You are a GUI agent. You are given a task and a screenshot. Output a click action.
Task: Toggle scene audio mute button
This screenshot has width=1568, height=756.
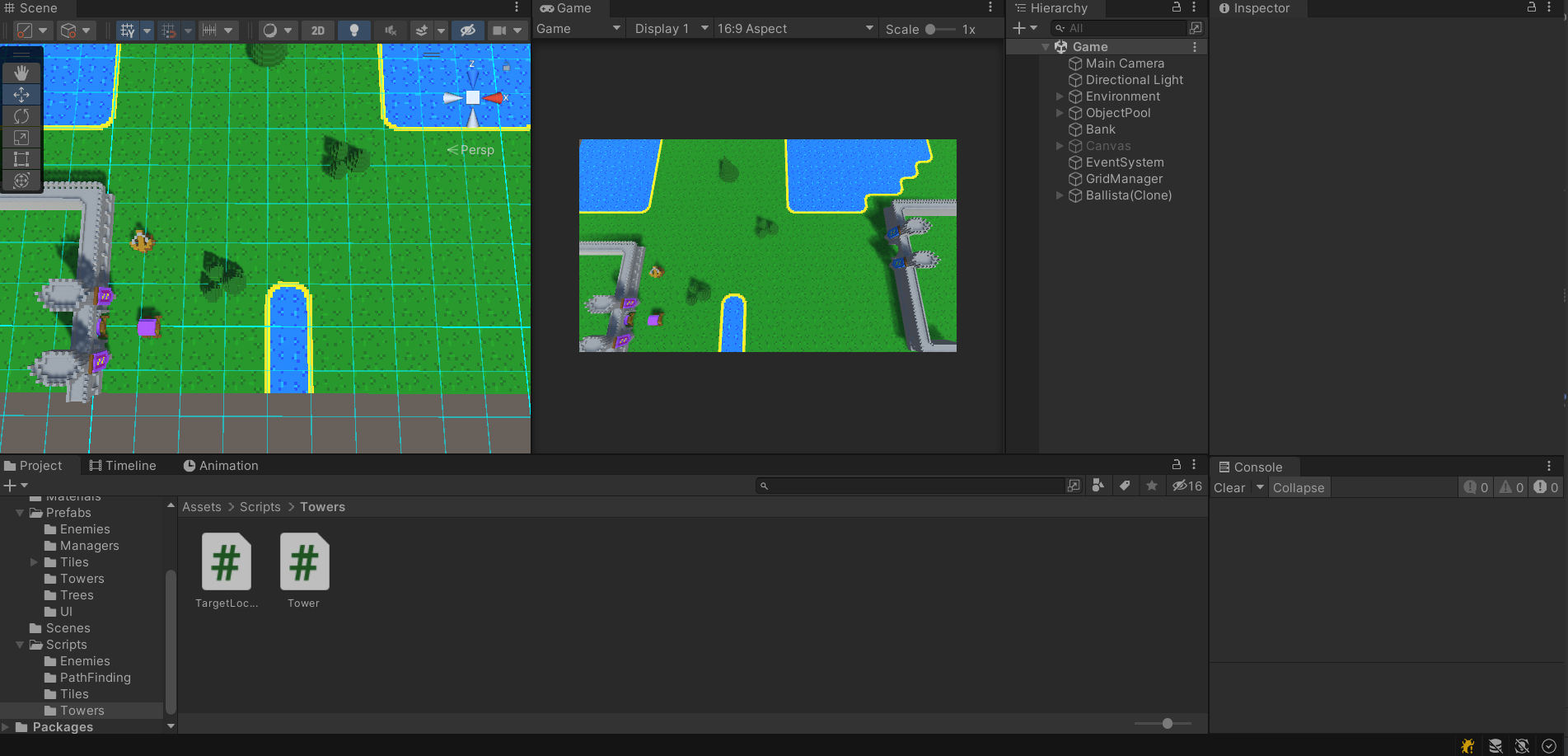pos(391,31)
